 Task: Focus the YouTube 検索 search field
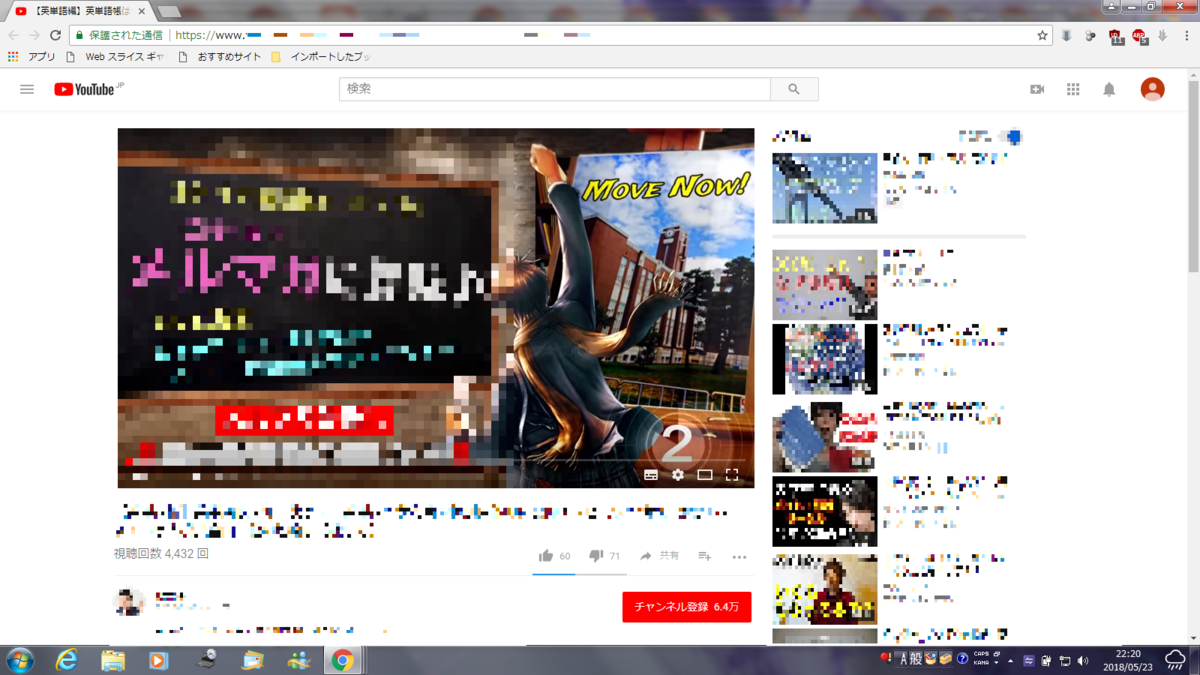pyautogui.click(x=555, y=89)
